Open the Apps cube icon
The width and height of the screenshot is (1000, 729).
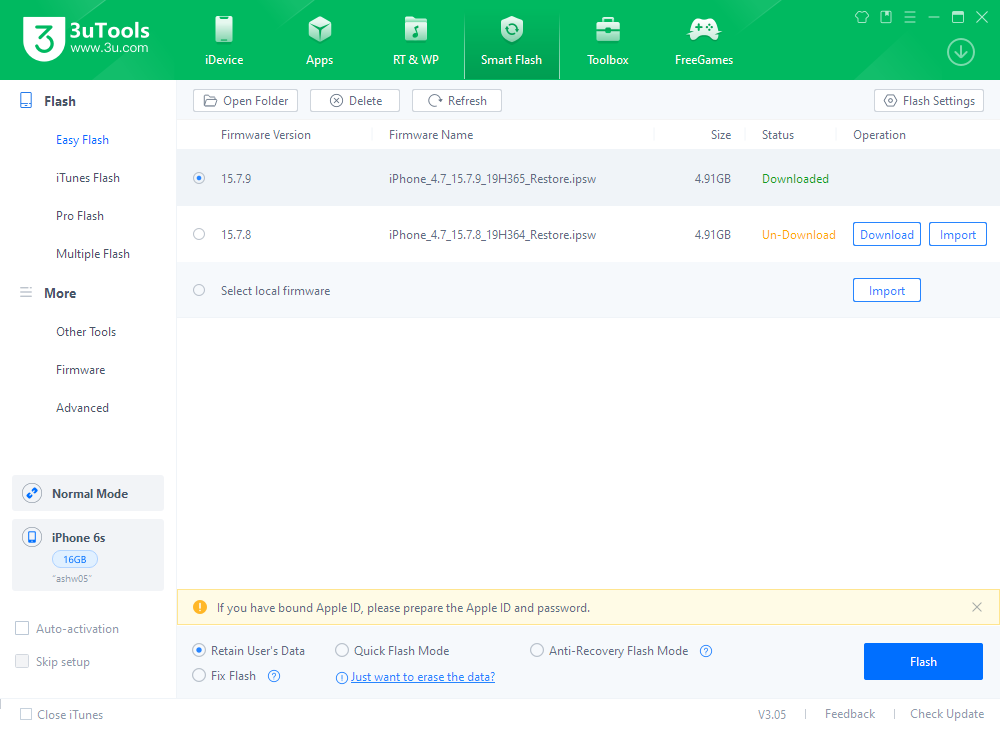tap(320, 29)
